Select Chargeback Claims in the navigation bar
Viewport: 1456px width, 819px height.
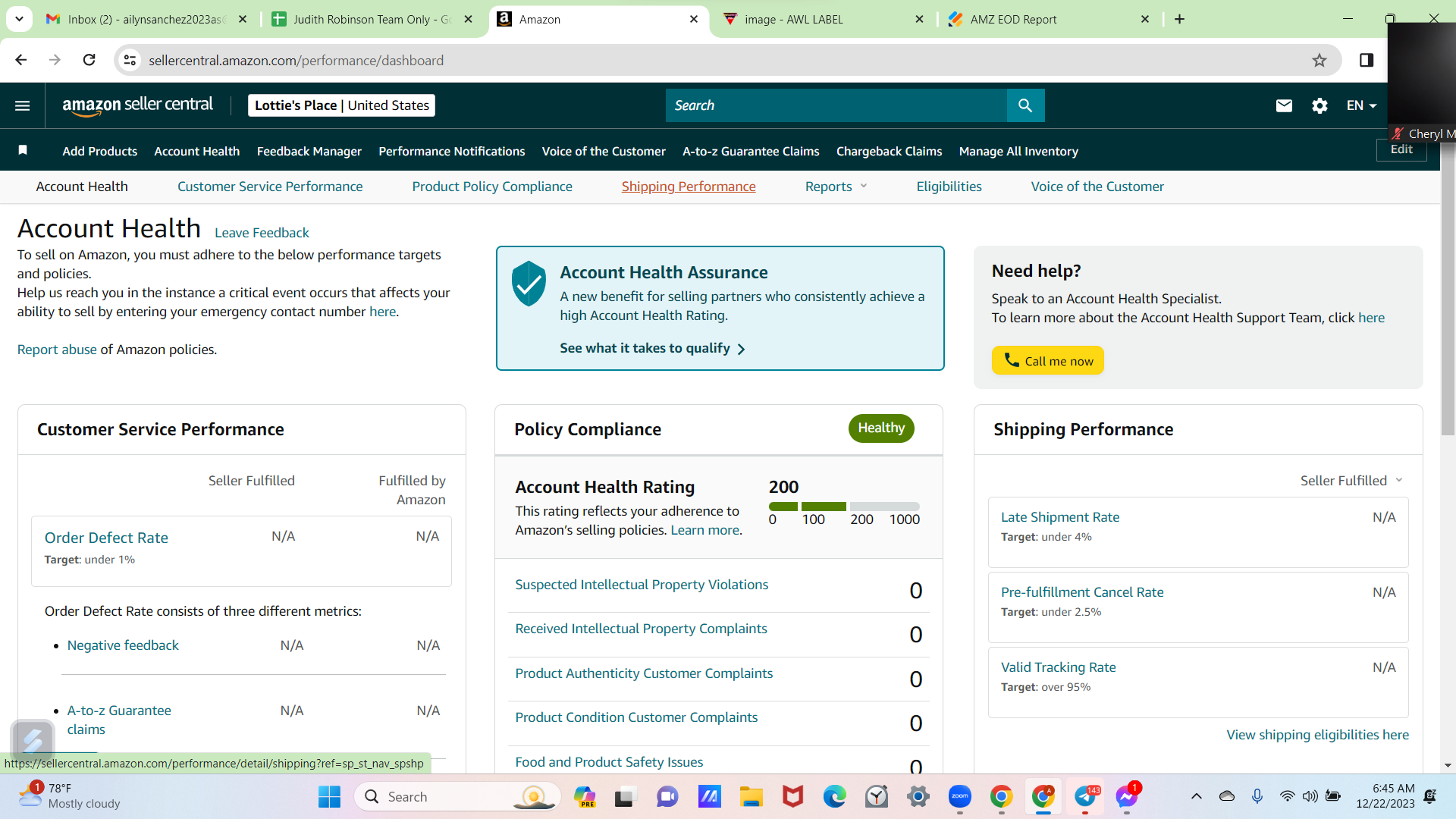tap(890, 151)
